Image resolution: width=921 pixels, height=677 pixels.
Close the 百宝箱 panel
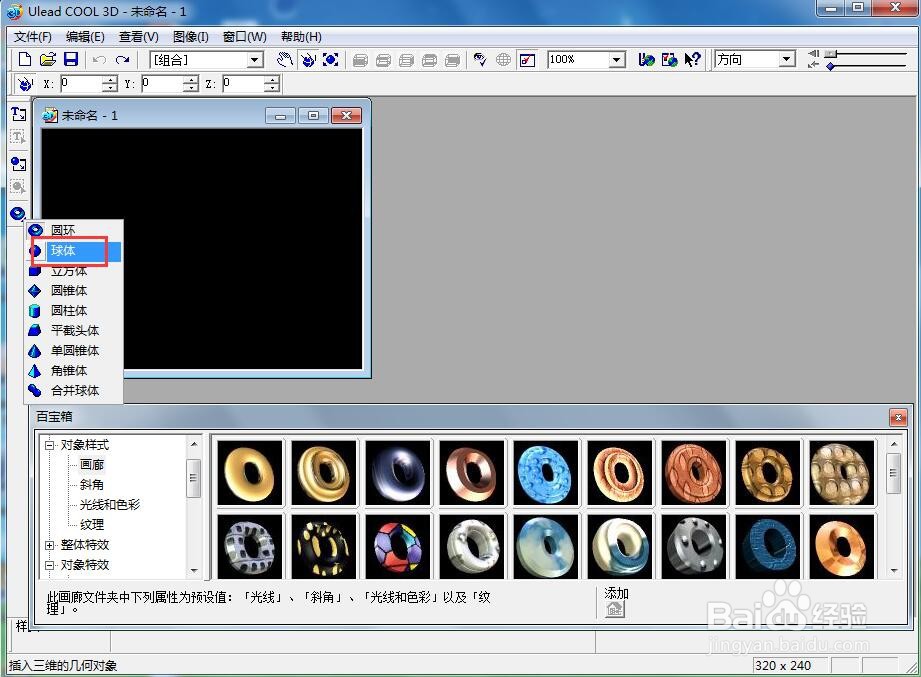[898, 417]
